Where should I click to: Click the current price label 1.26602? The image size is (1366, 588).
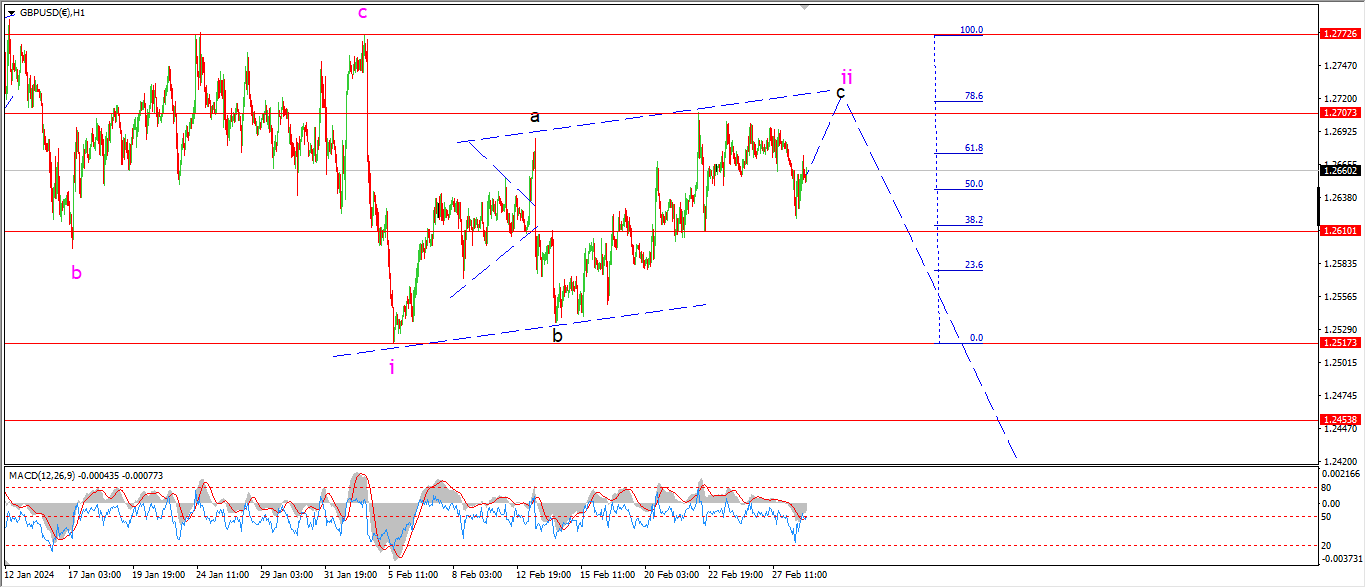click(1340, 171)
